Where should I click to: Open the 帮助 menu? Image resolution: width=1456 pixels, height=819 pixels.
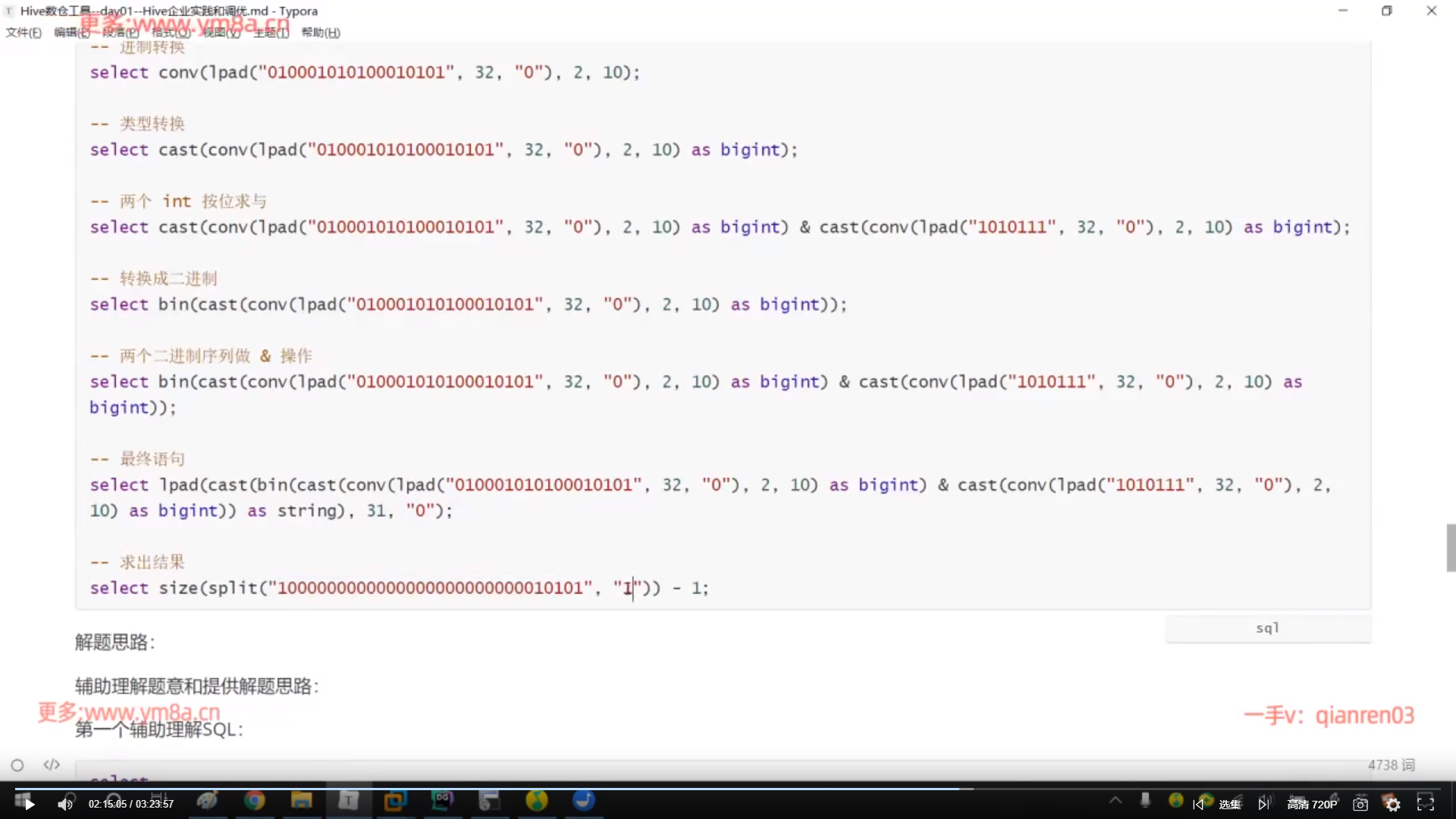click(x=320, y=33)
